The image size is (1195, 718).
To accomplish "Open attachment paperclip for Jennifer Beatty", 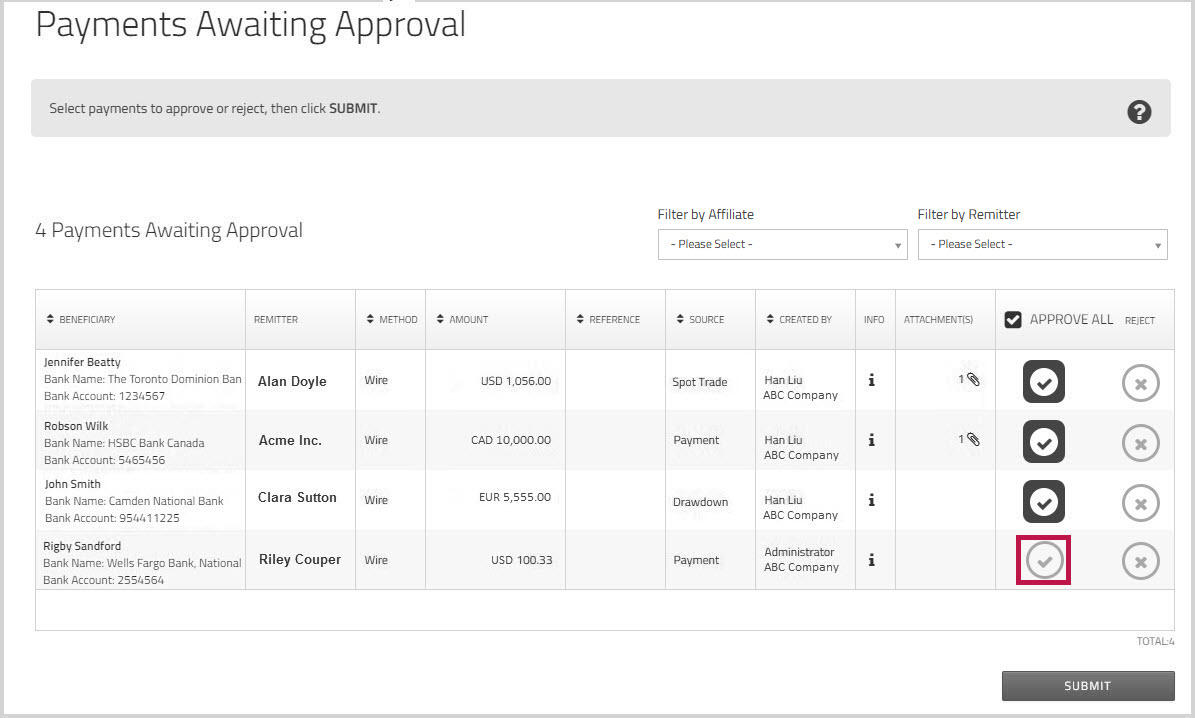I will (972, 380).
